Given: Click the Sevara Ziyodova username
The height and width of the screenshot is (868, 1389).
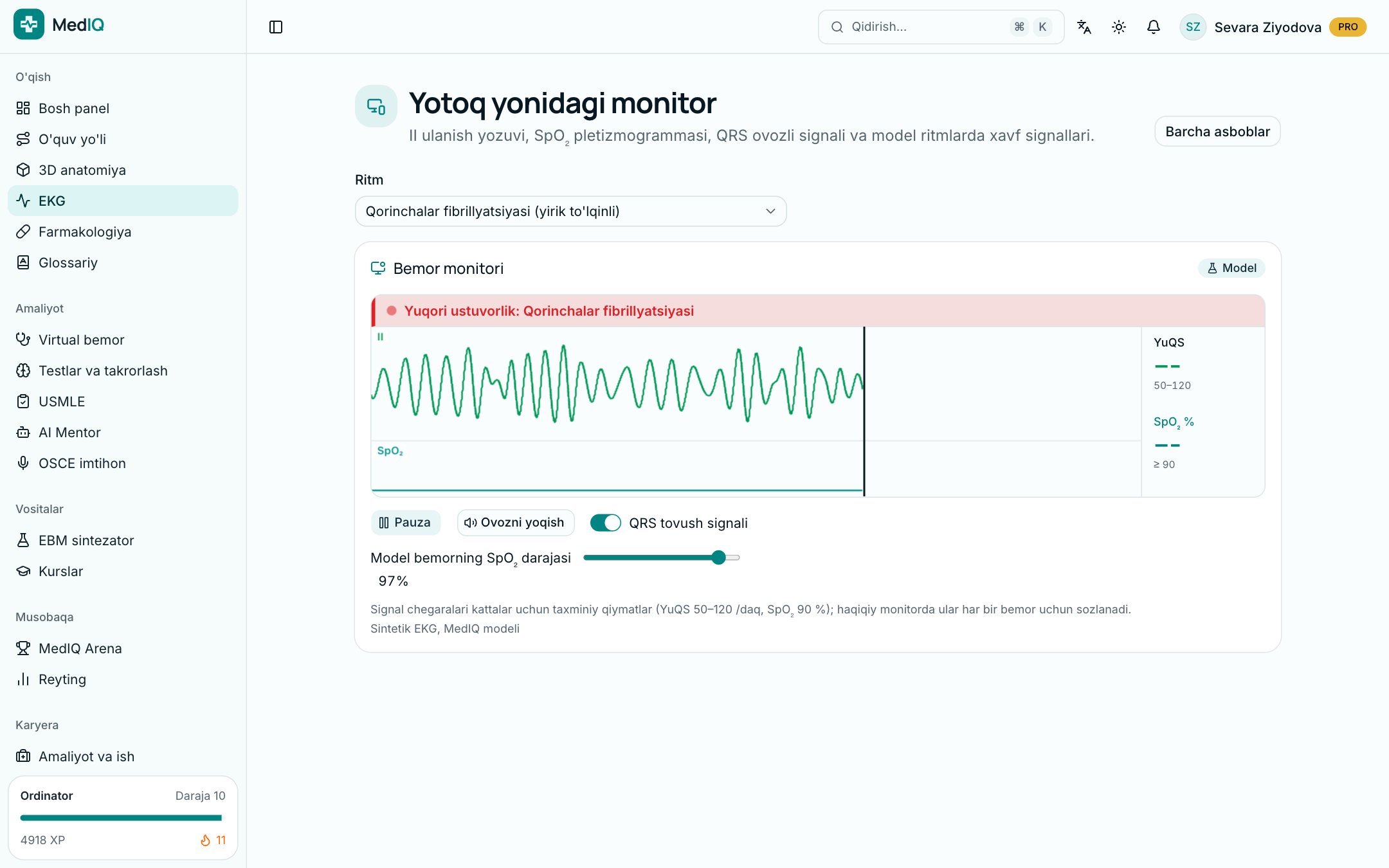Looking at the screenshot, I should point(1267,27).
